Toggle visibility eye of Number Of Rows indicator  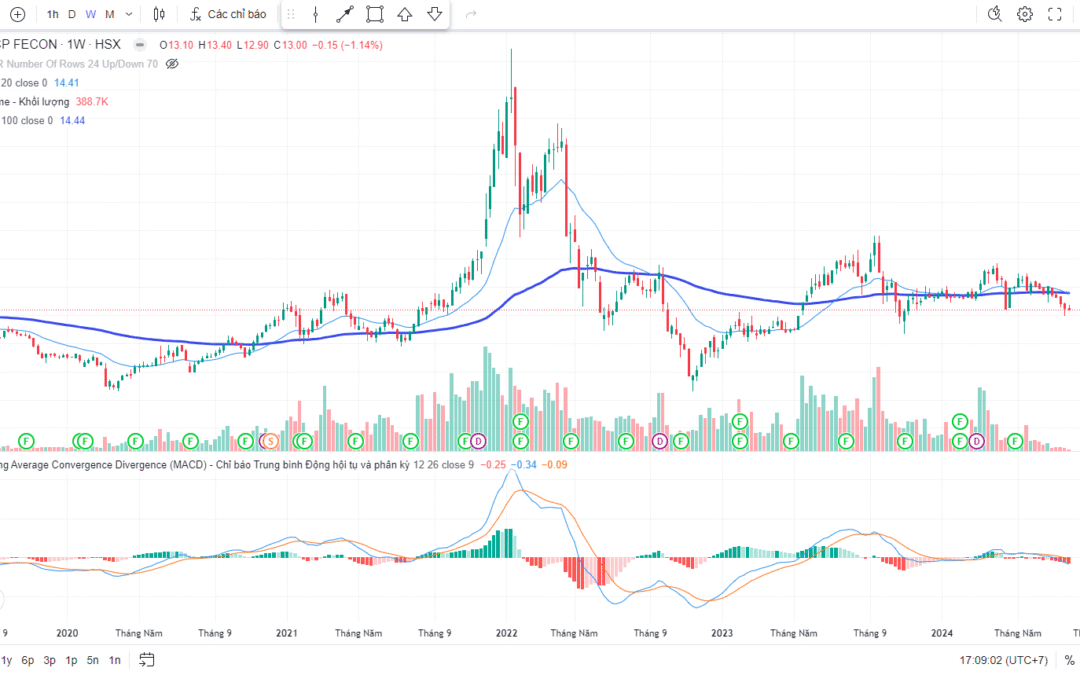click(172, 63)
